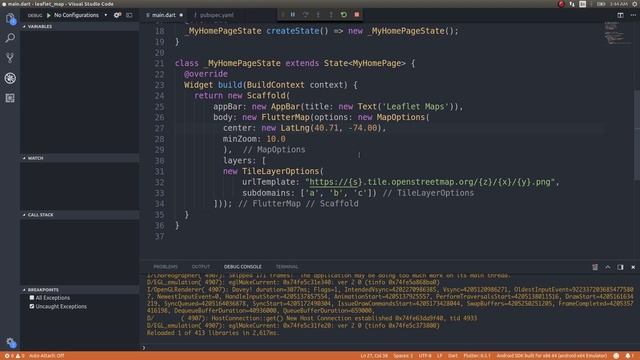Click the Flutter version status item
Image resolution: width=640 pixels, height=360 pixels.
pos(477,356)
